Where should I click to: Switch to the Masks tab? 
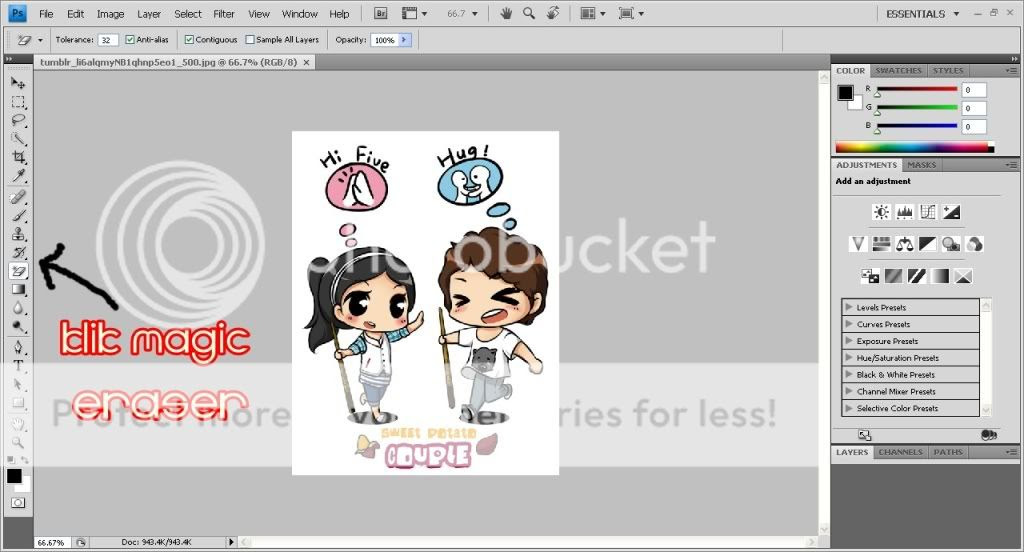(921, 165)
